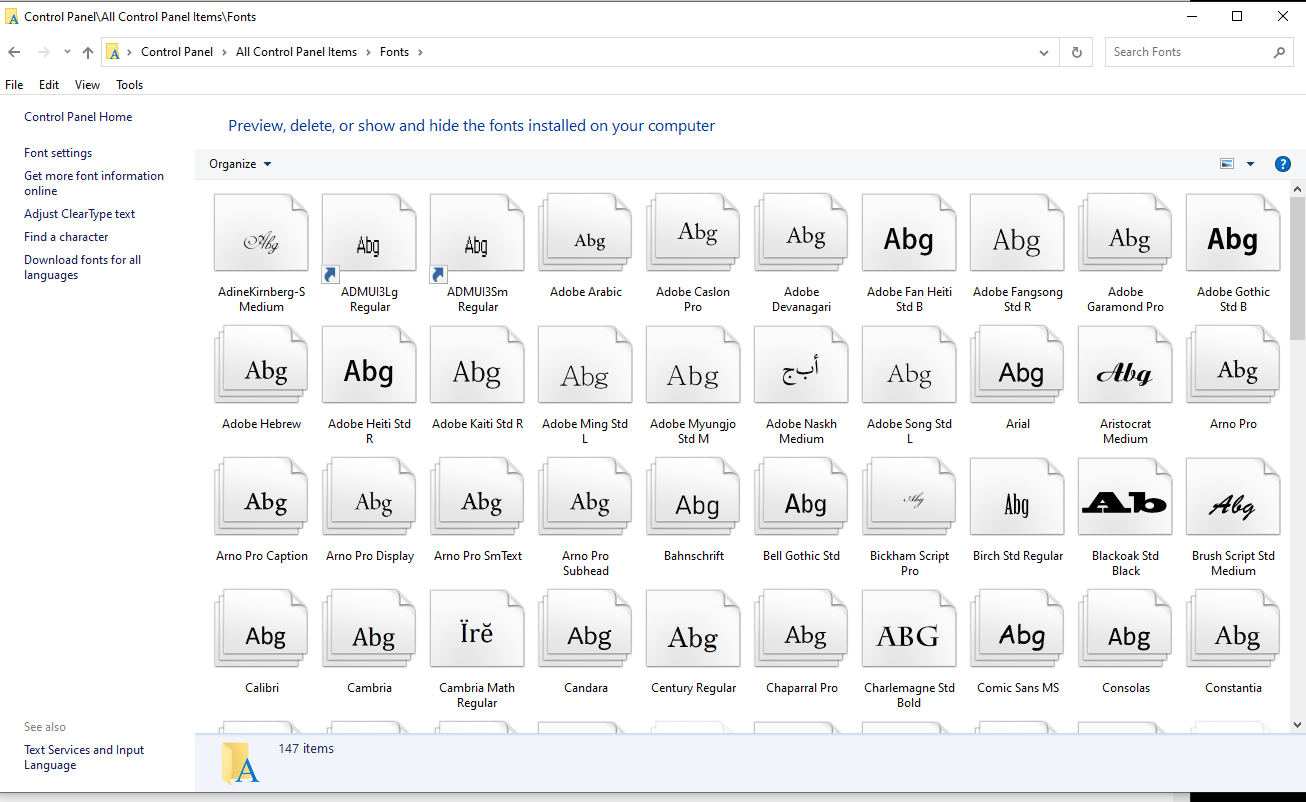Open the Tools menu
The width and height of the screenshot is (1306, 802).
coord(129,84)
